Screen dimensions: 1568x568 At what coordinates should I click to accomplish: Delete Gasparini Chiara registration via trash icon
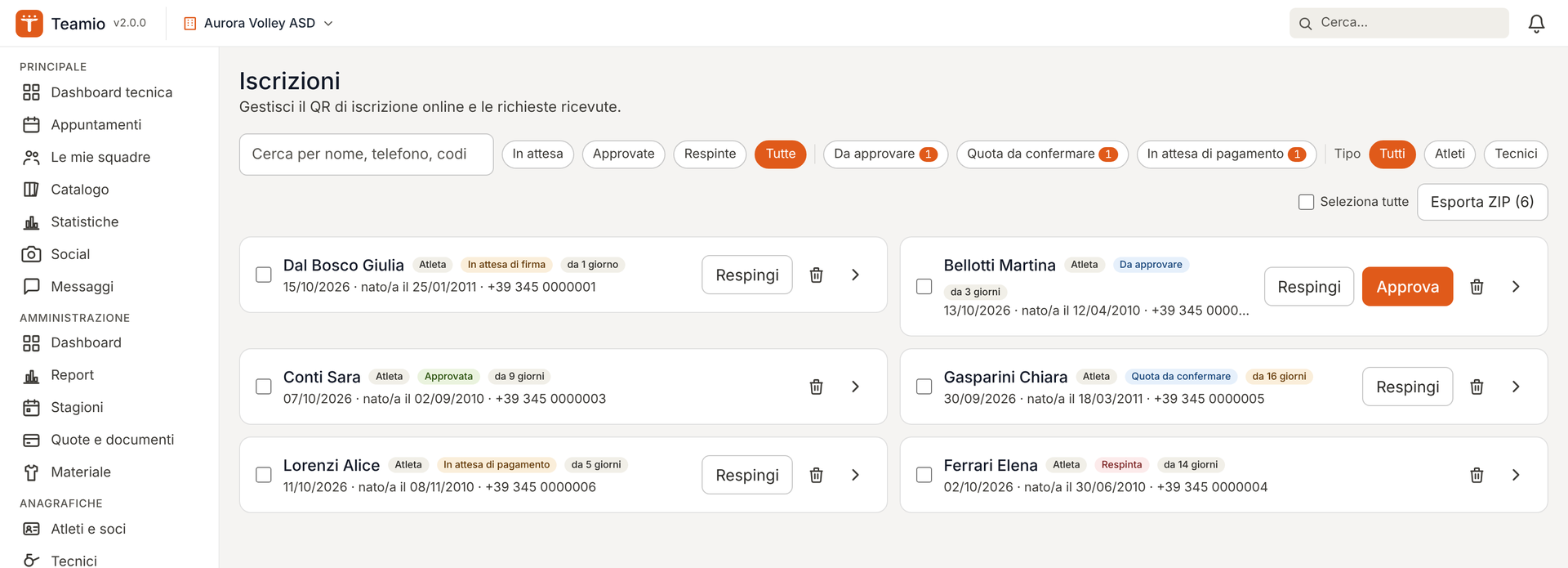[x=1477, y=387]
